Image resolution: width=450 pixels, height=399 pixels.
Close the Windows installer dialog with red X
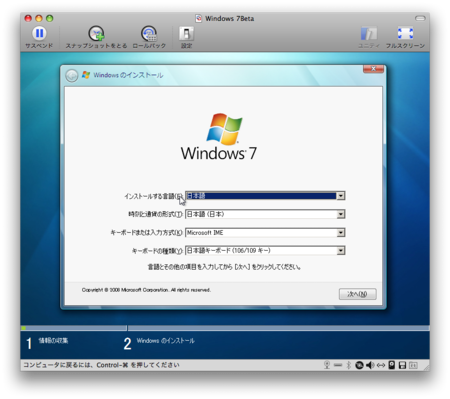tap(373, 69)
